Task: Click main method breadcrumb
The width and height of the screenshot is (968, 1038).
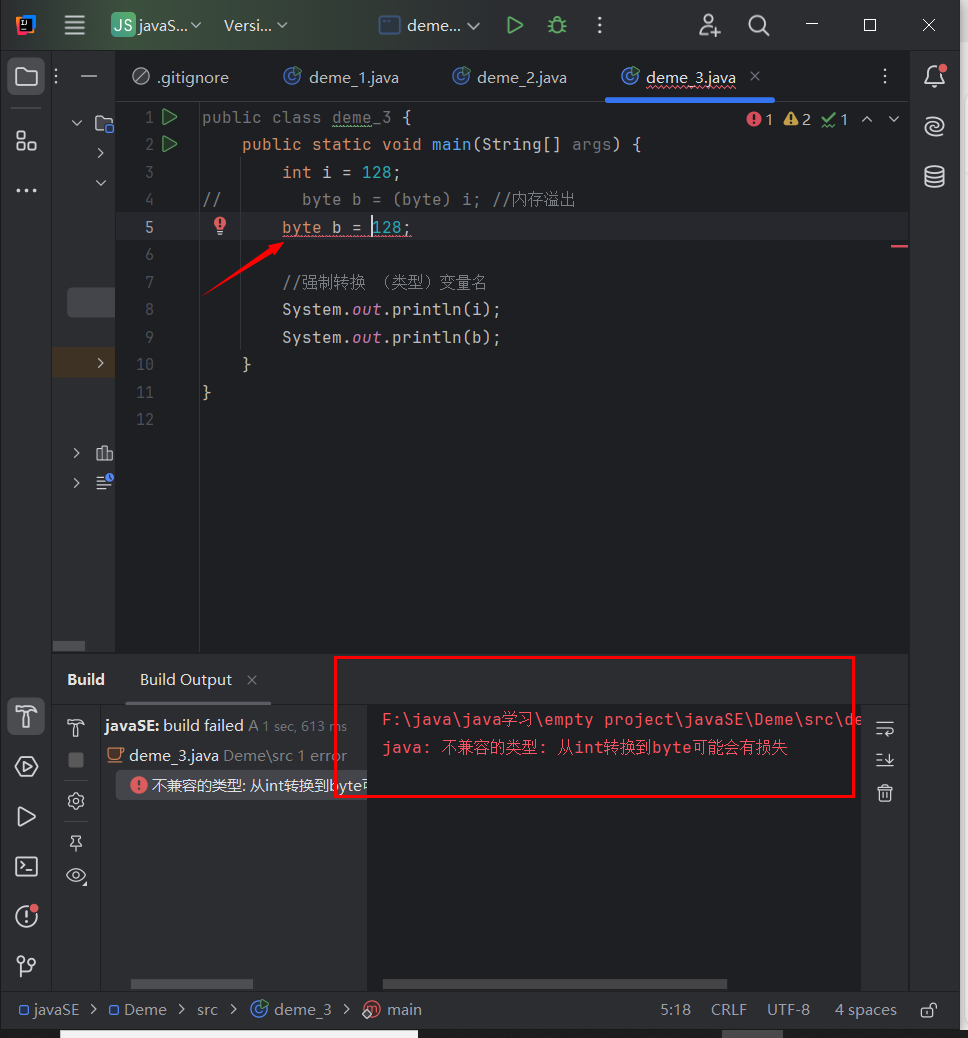Action: 392,1010
